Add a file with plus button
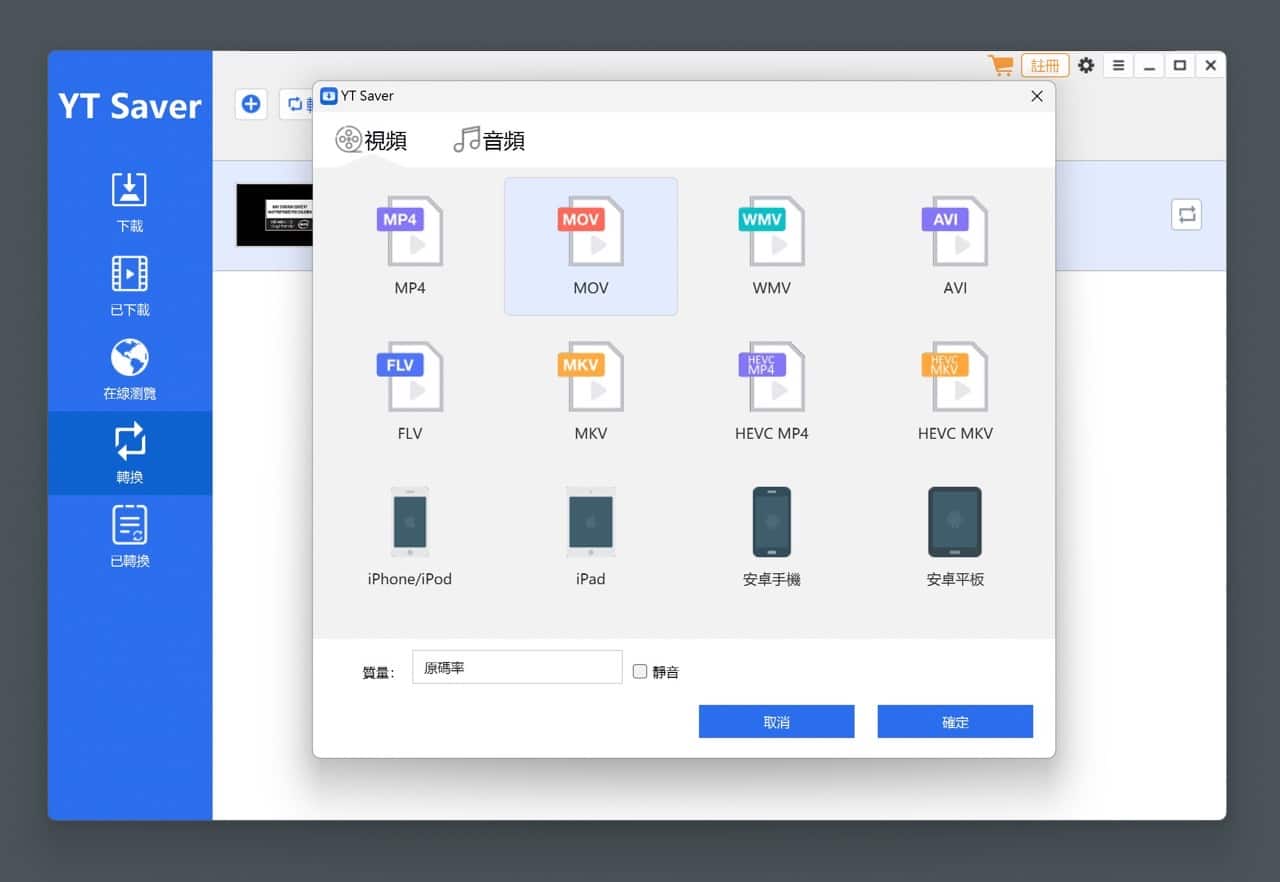Screen dimensions: 1280x882 pyautogui.click(x=251, y=104)
